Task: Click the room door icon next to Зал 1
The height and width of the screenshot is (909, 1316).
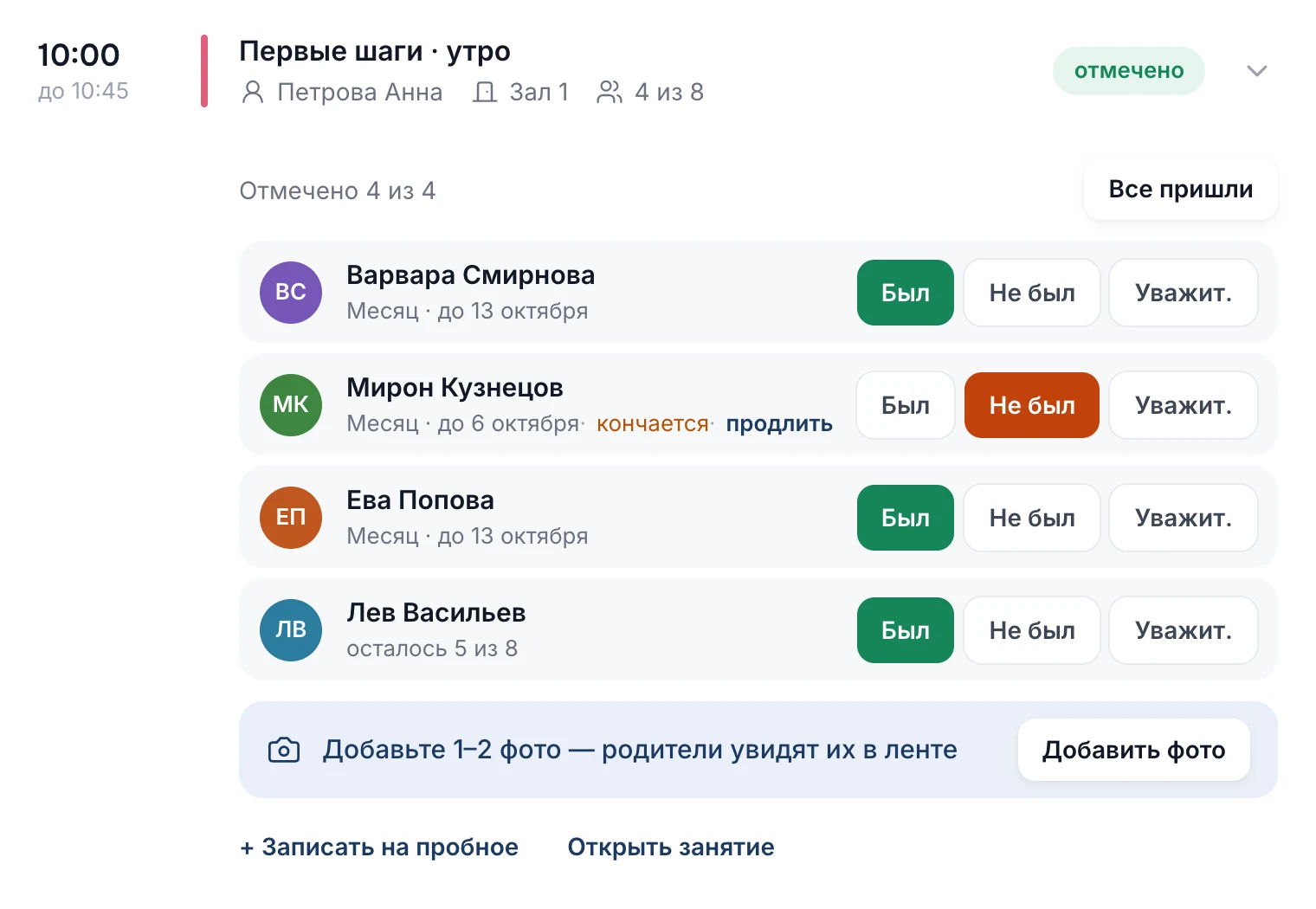Action: 485,92
